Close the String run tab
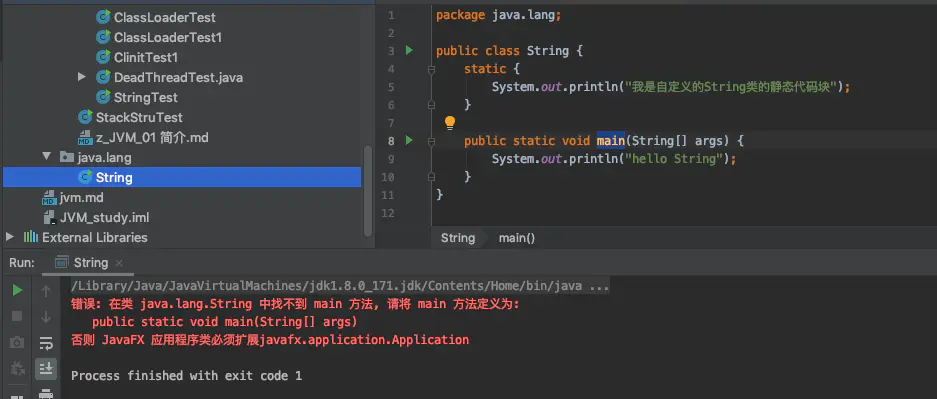The width and height of the screenshot is (937, 399). [x=119, y=263]
